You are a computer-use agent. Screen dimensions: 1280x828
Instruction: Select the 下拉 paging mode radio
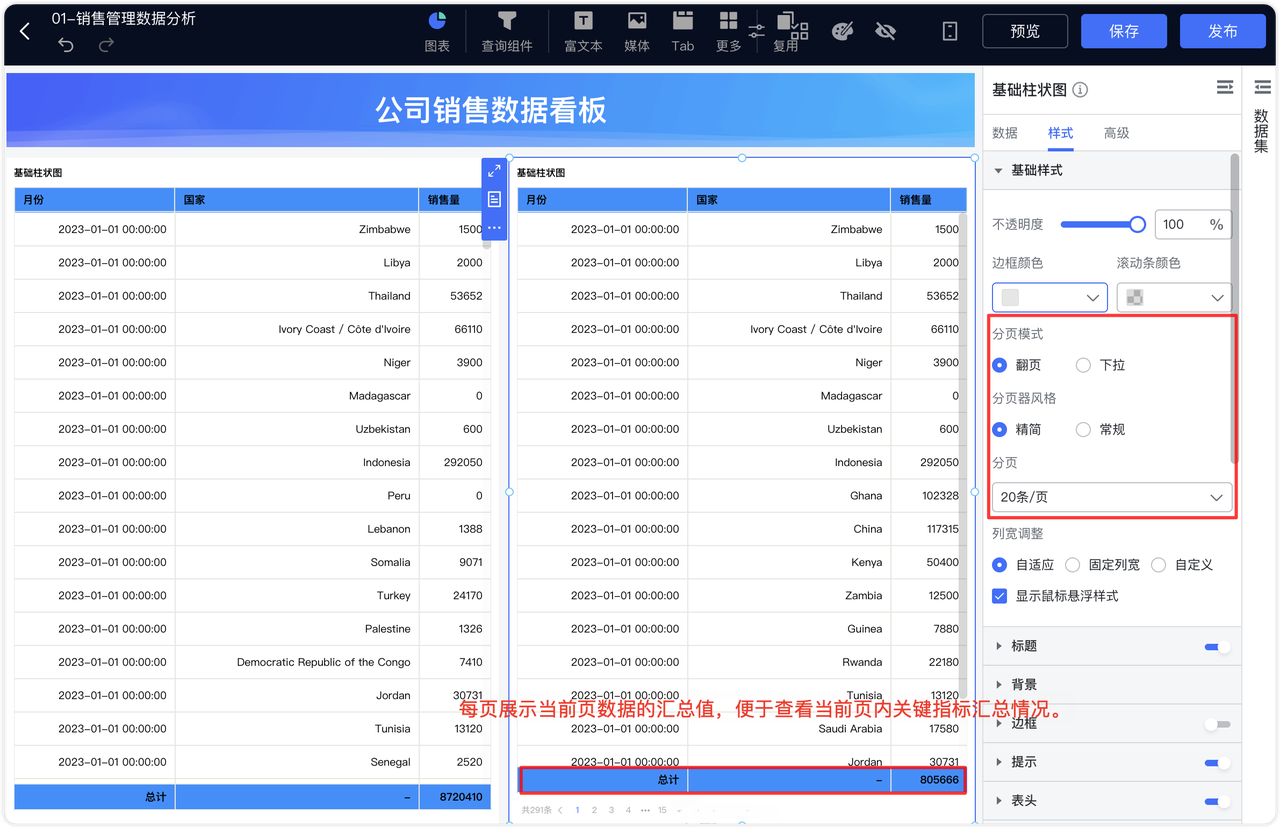[x=1083, y=365]
